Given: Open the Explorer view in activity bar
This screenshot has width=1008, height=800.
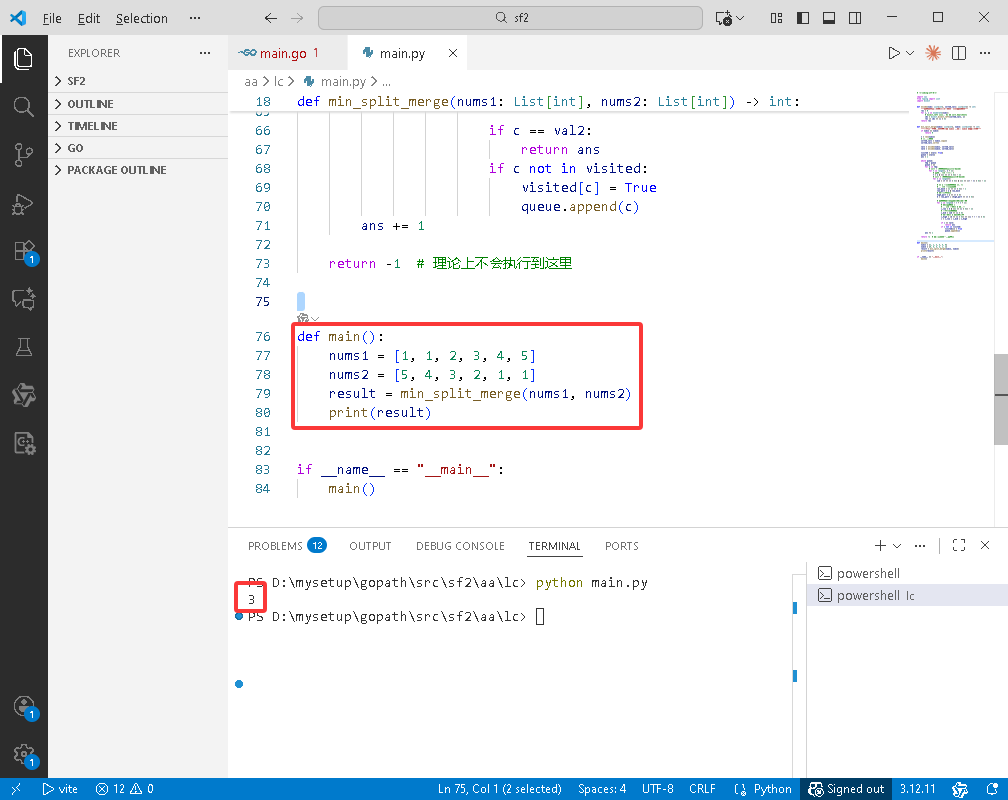Looking at the screenshot, I should coord(24,59).
